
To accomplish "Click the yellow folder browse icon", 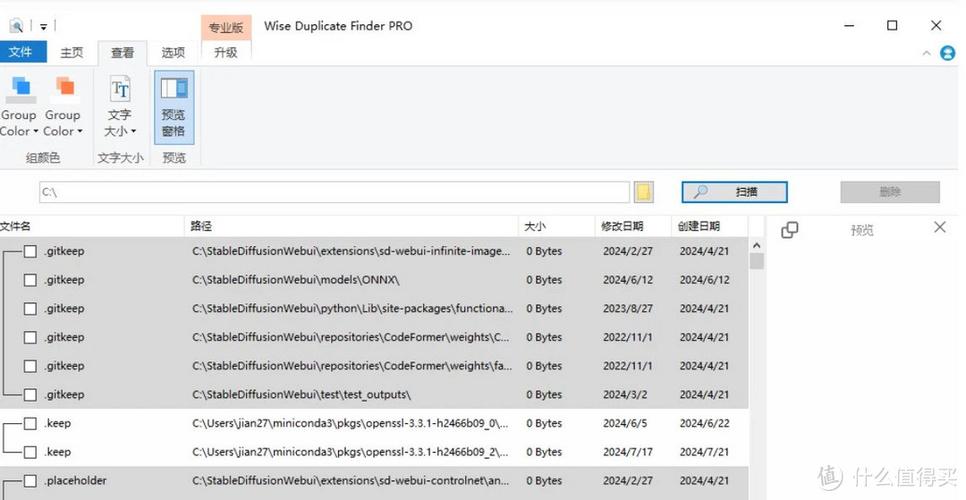I will pos(643,192).
